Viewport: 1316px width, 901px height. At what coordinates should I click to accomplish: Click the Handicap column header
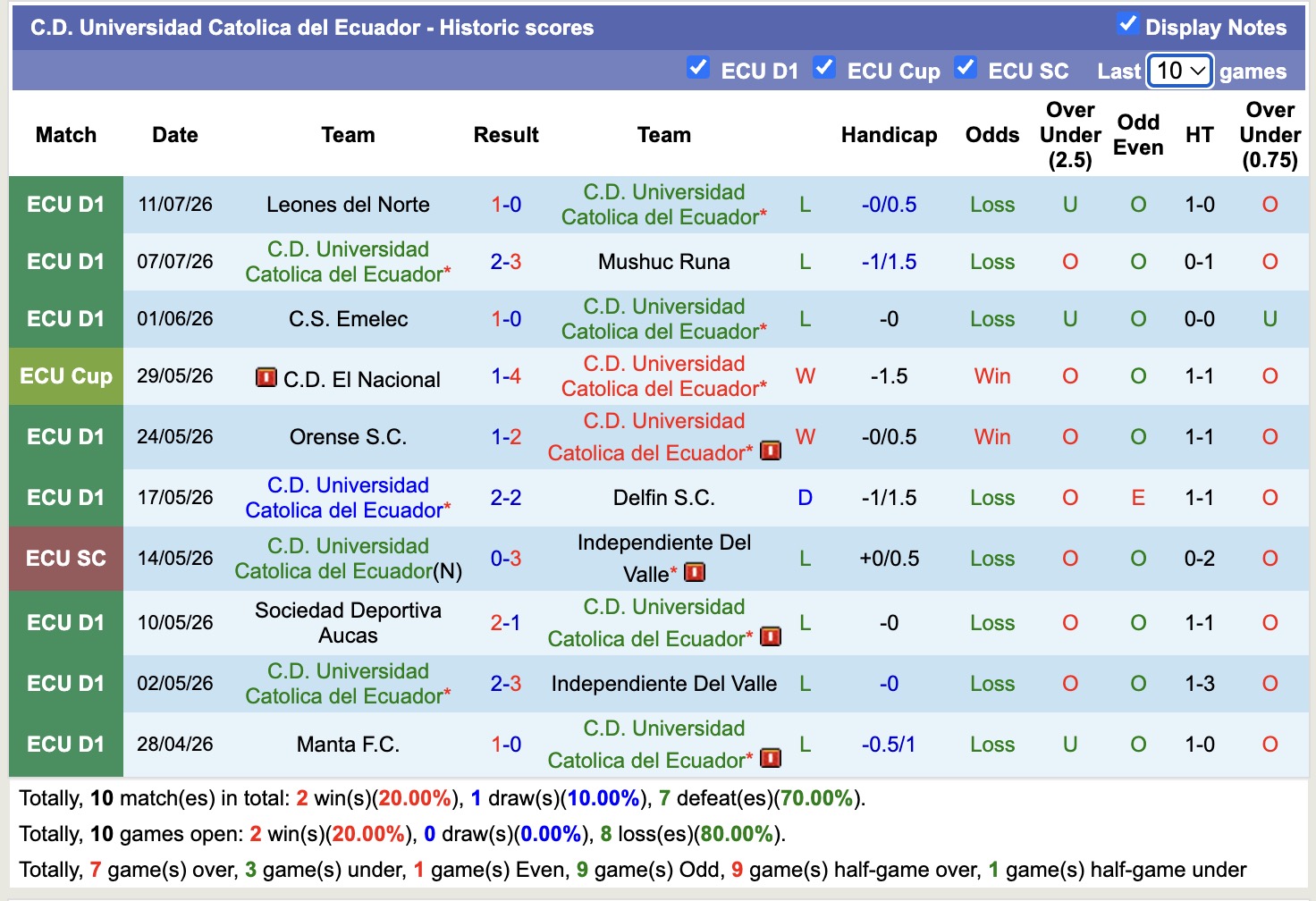point(889,135)
